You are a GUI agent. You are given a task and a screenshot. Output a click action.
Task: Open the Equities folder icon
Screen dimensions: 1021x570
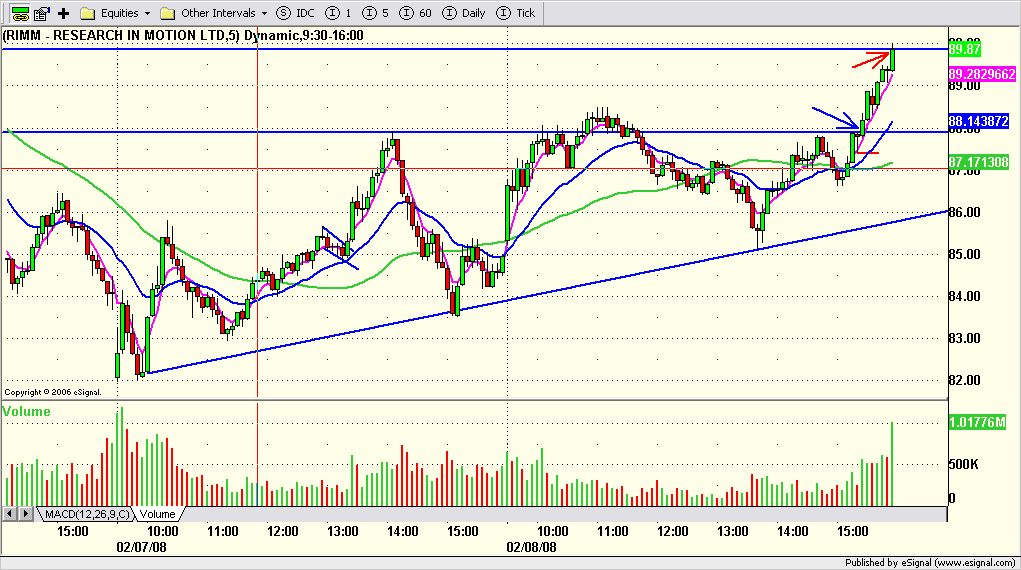click(x=88, y=13)
